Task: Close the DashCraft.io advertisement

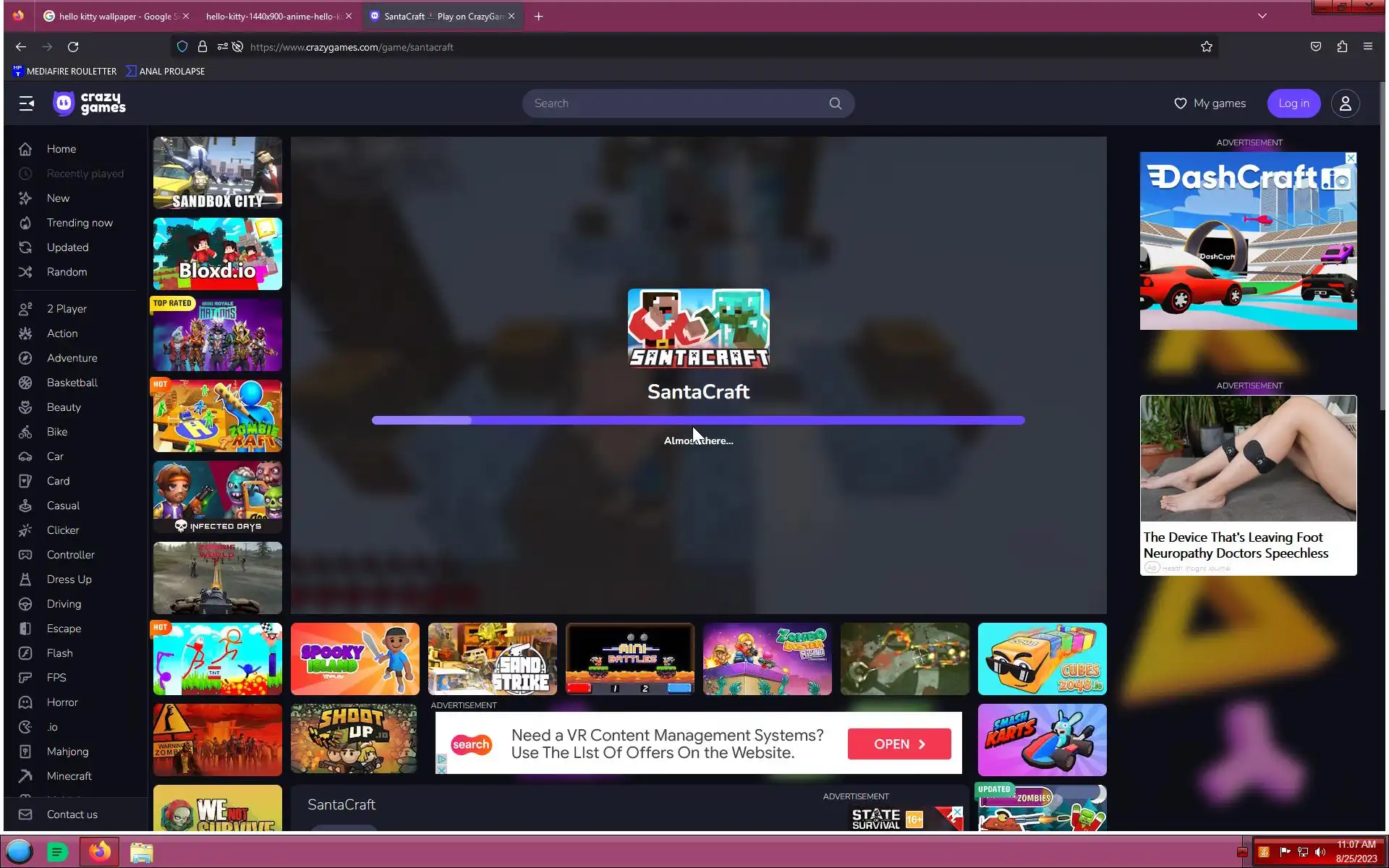Action: pos(1350,158)
